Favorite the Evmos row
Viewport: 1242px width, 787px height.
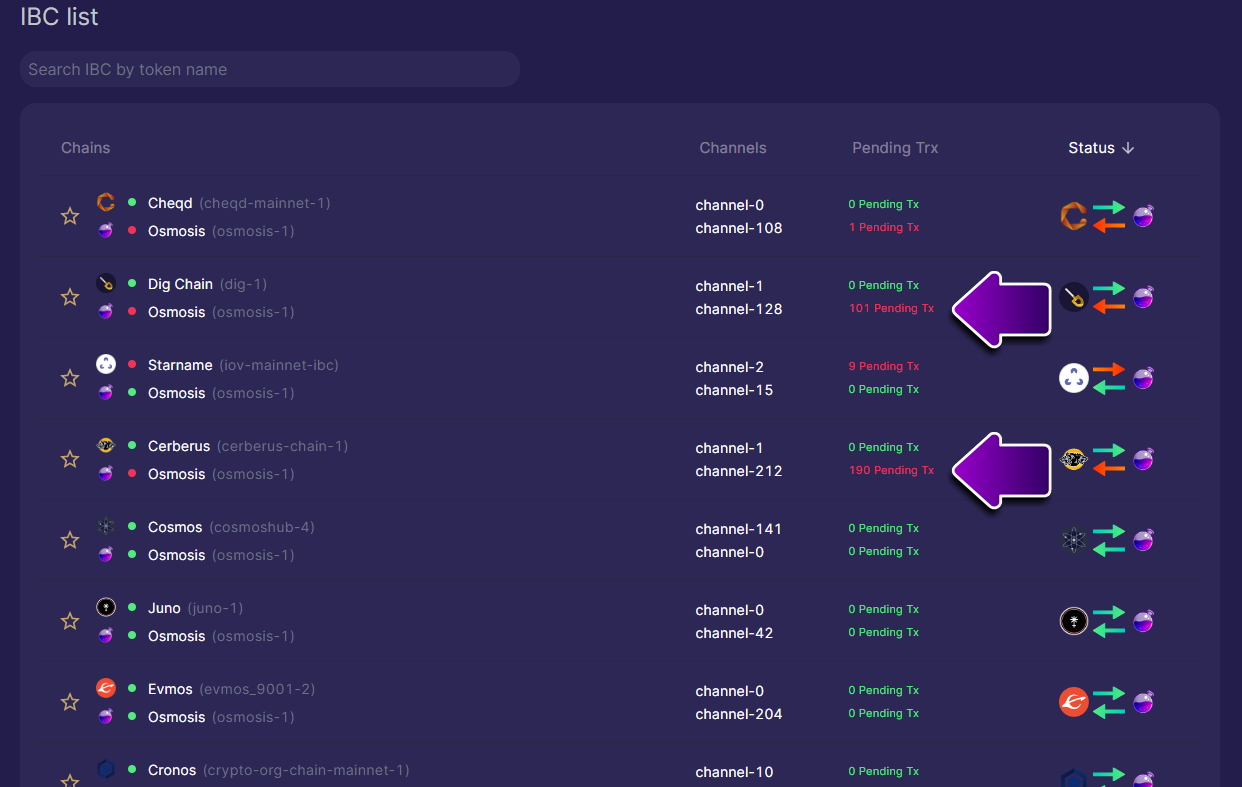[x=70, y=702]
